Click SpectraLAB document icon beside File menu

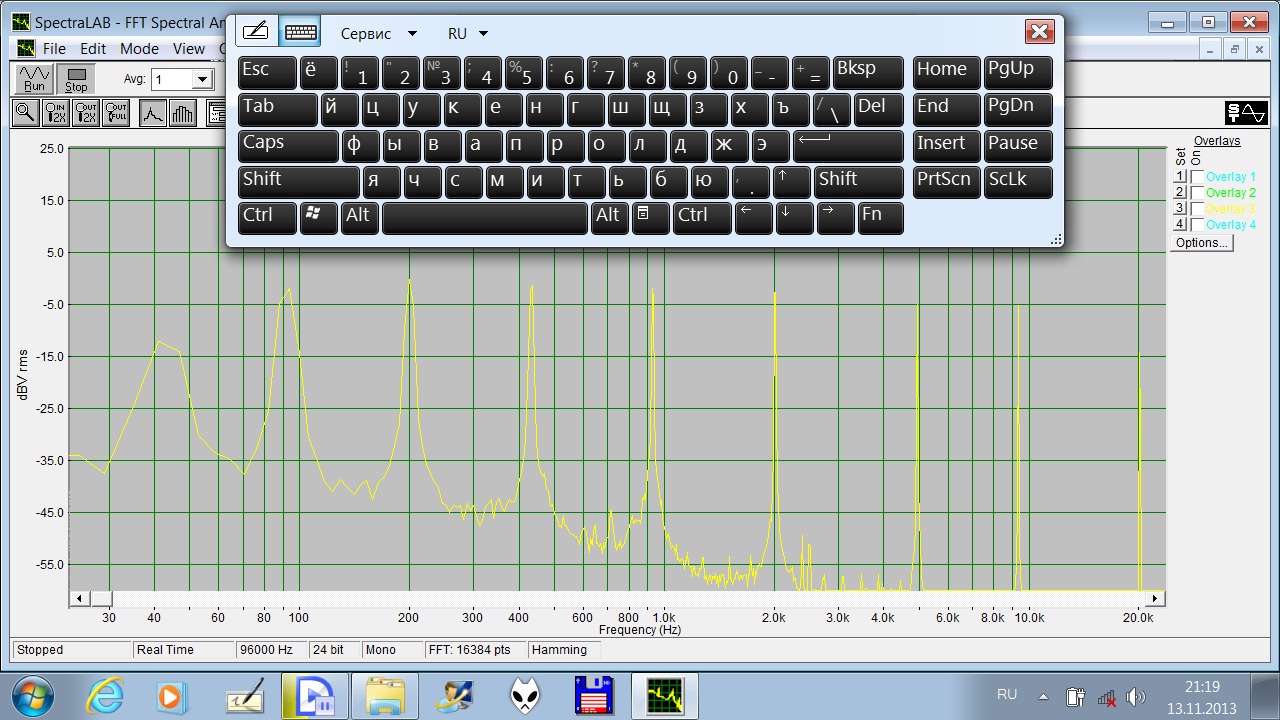pyautogui.click(x=25, y=48)
